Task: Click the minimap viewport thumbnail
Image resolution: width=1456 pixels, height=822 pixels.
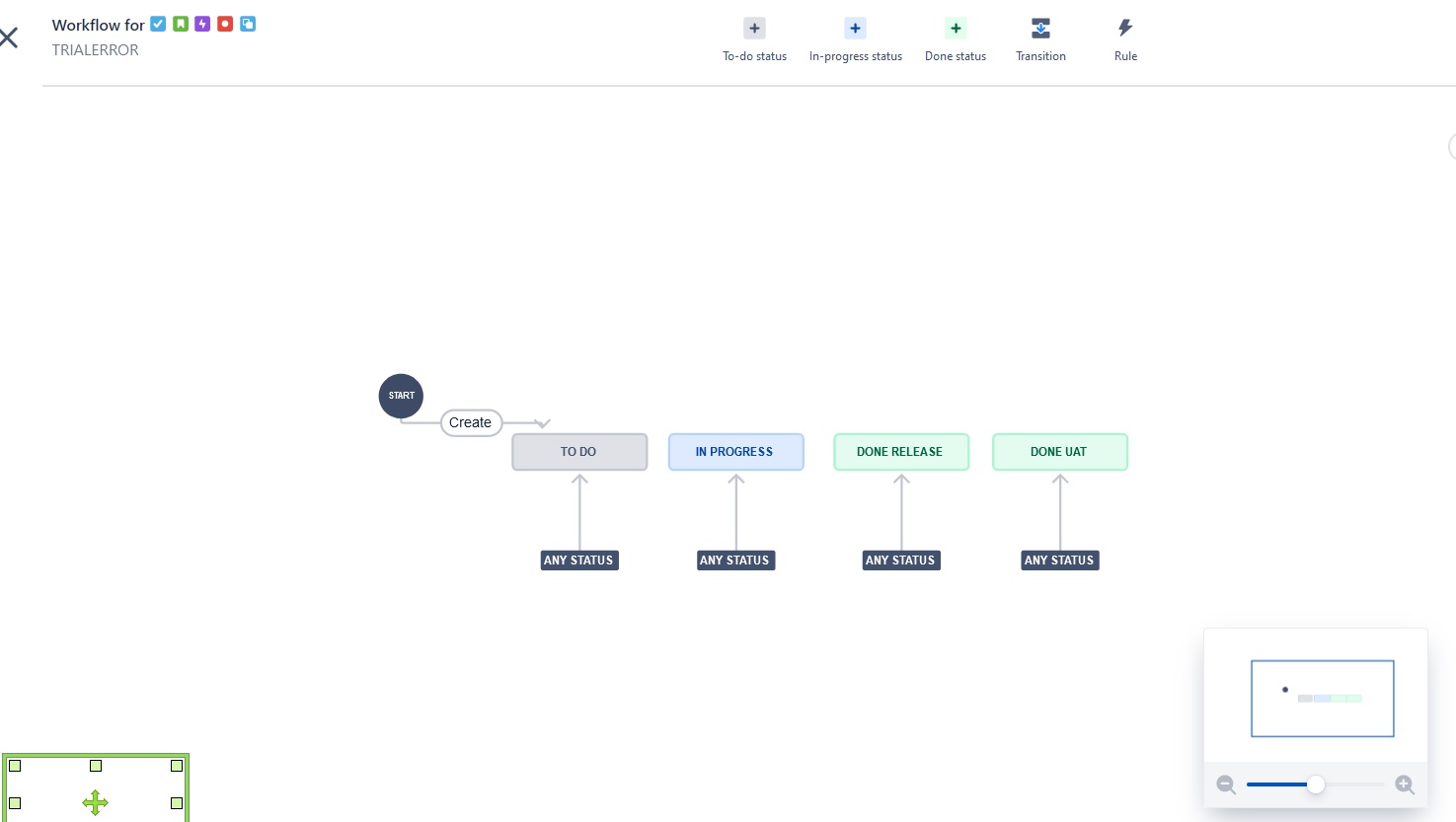Action: (x=1323, y=699)
